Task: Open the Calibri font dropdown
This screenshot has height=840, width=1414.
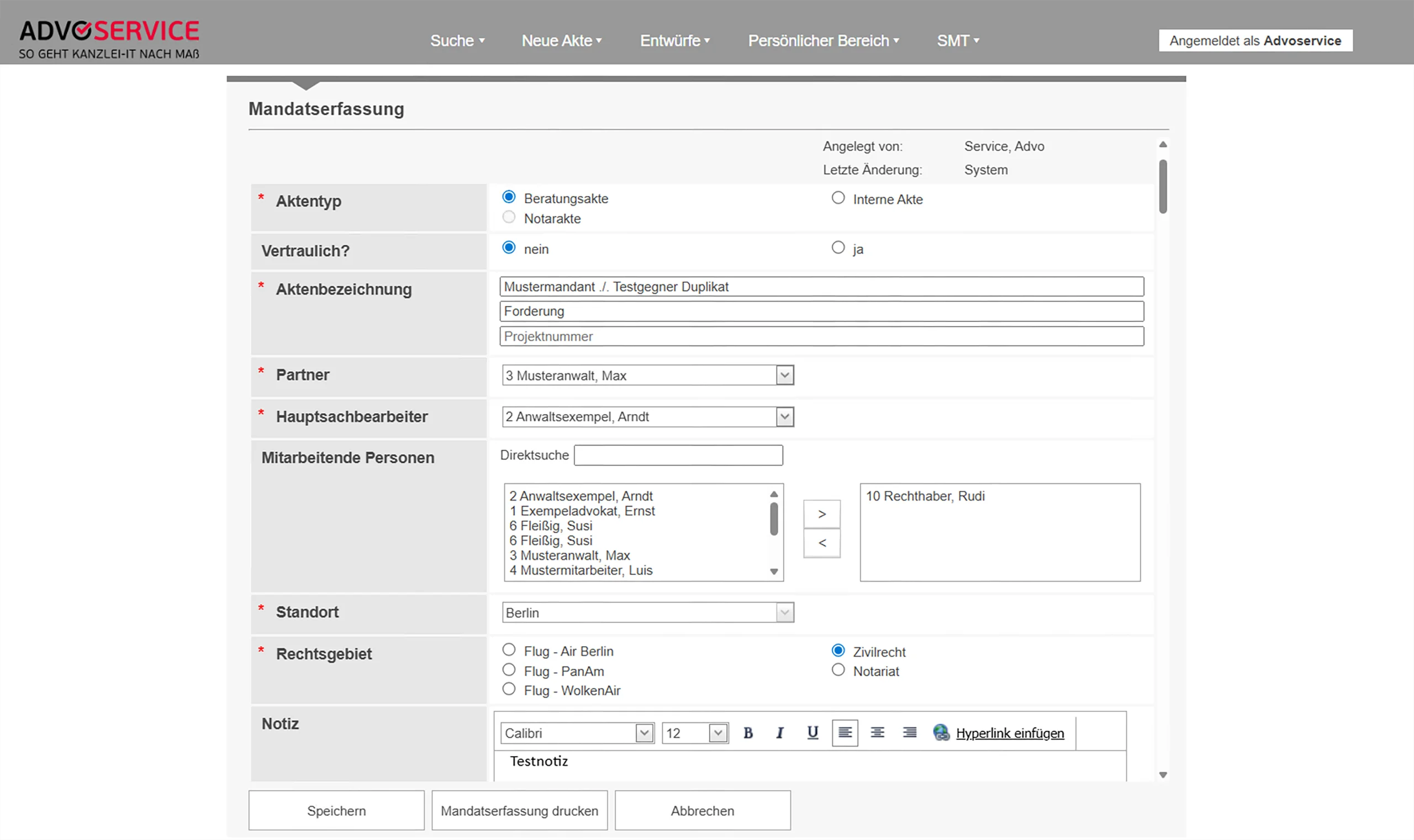Action: [x=643, y=733]
